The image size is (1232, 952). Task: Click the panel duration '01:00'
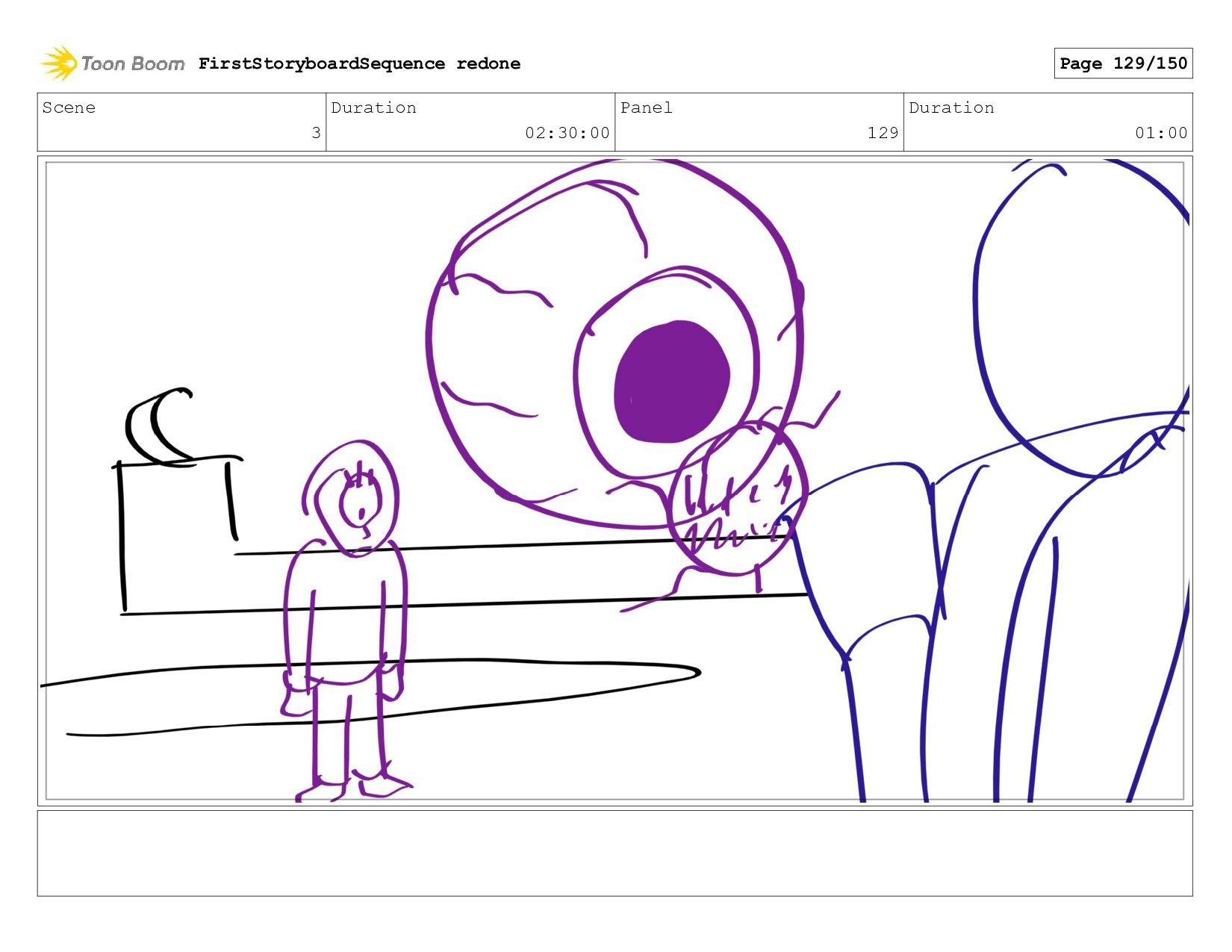pyautogui.click(x=1161, y=133)
